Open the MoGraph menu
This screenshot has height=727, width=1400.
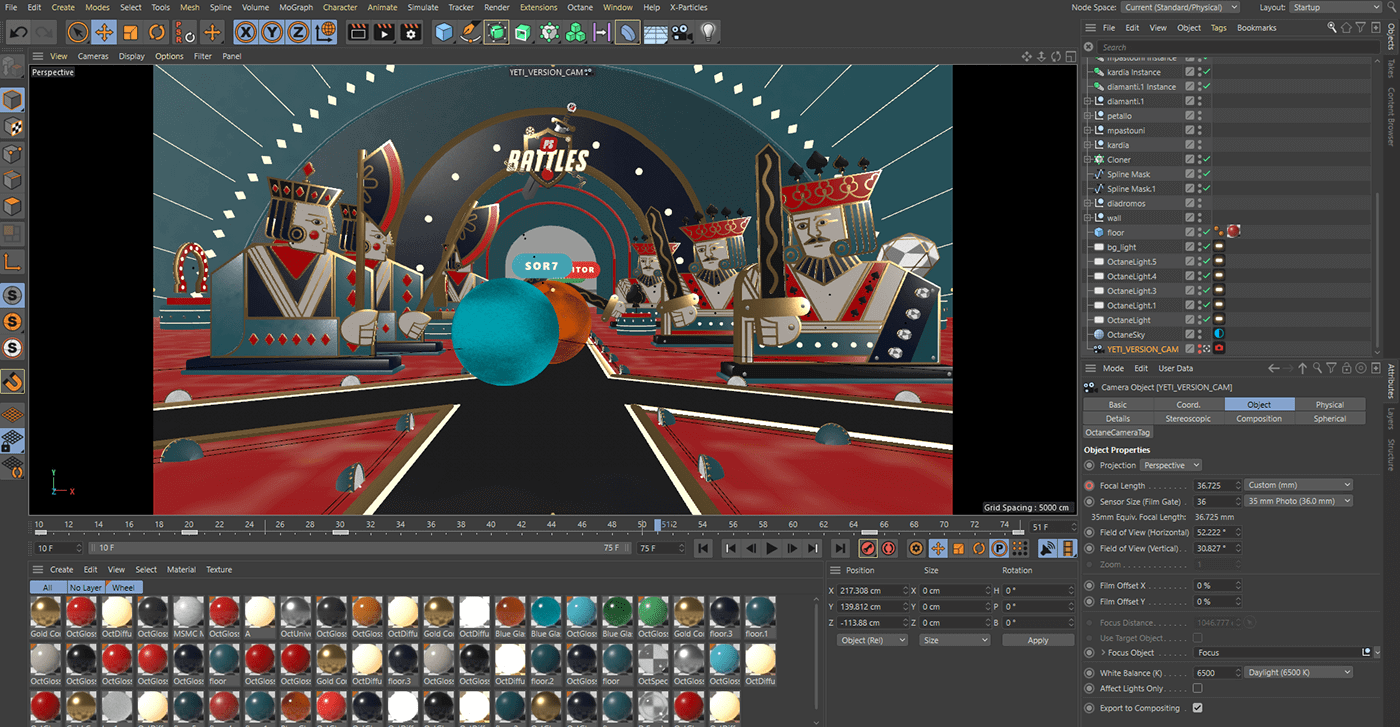296,7
